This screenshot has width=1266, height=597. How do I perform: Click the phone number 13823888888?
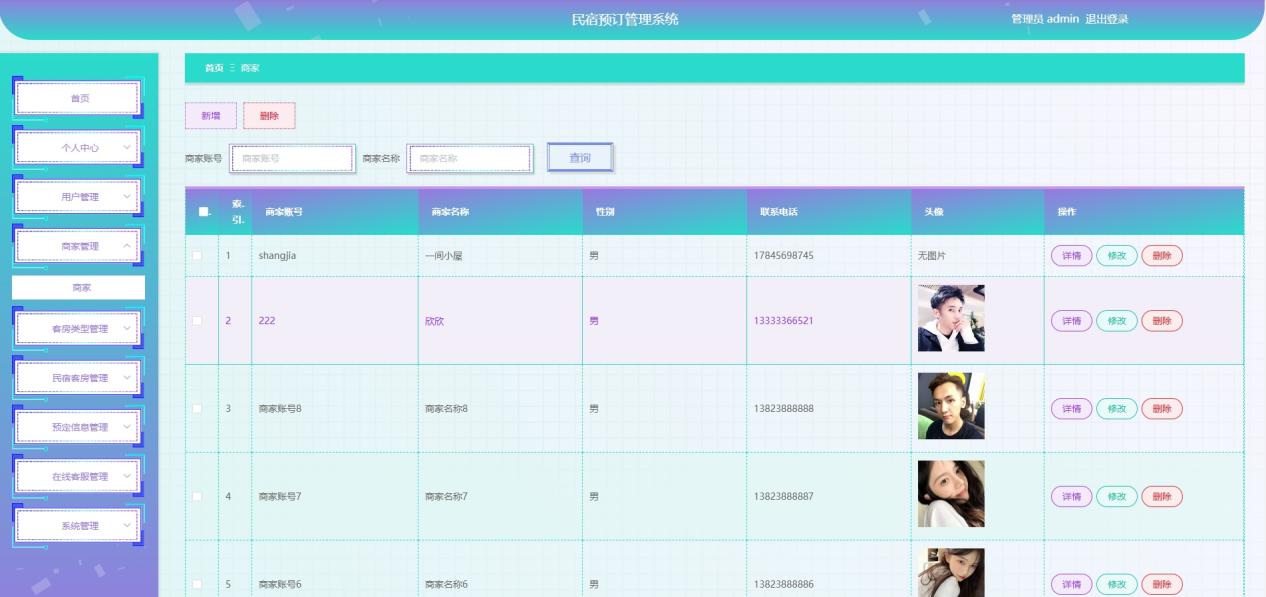click(x=784, y=408)
